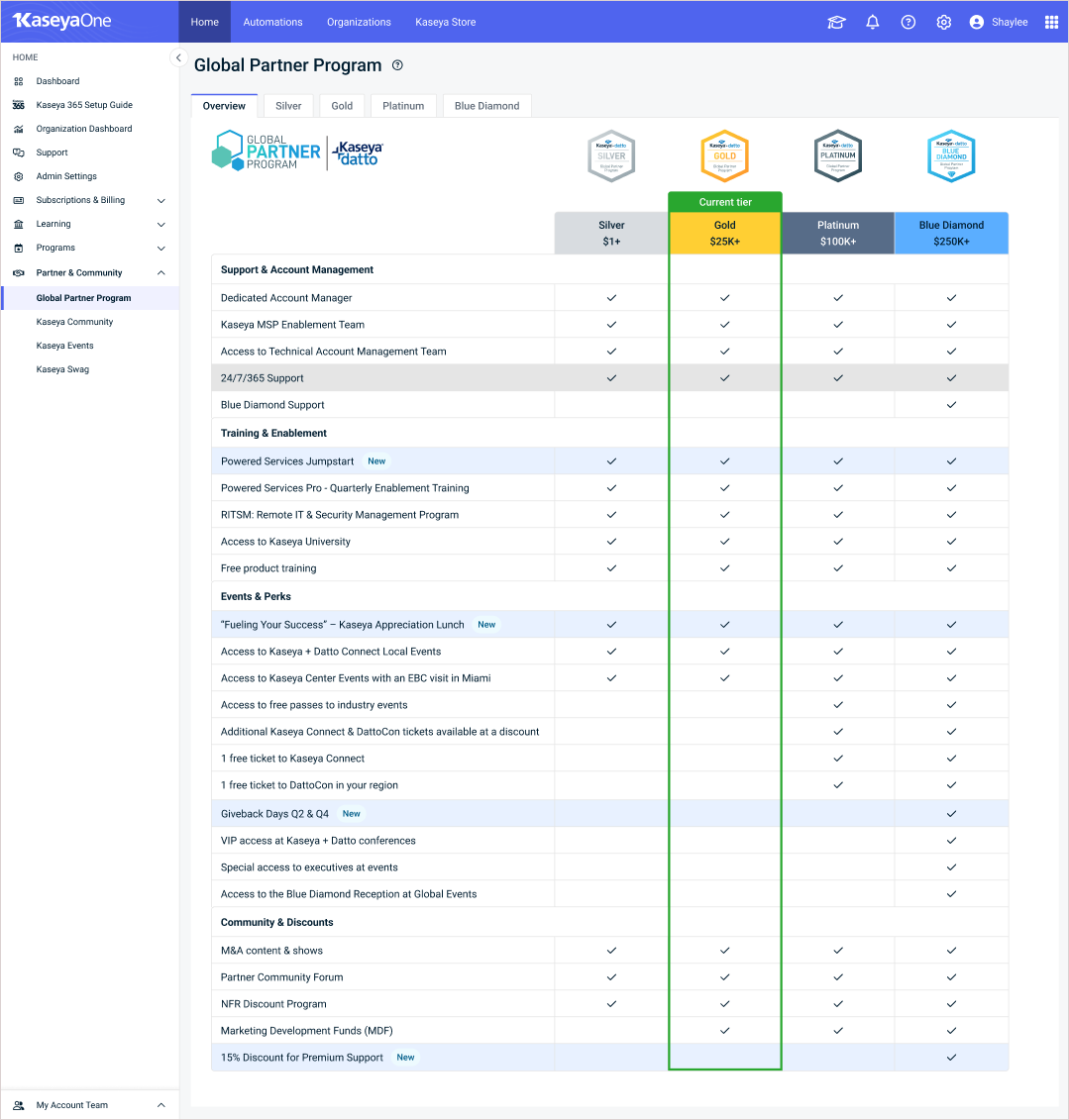Click the Current tier label
This screenshot has height=1120, width=1069.
[x=725, y=202]
